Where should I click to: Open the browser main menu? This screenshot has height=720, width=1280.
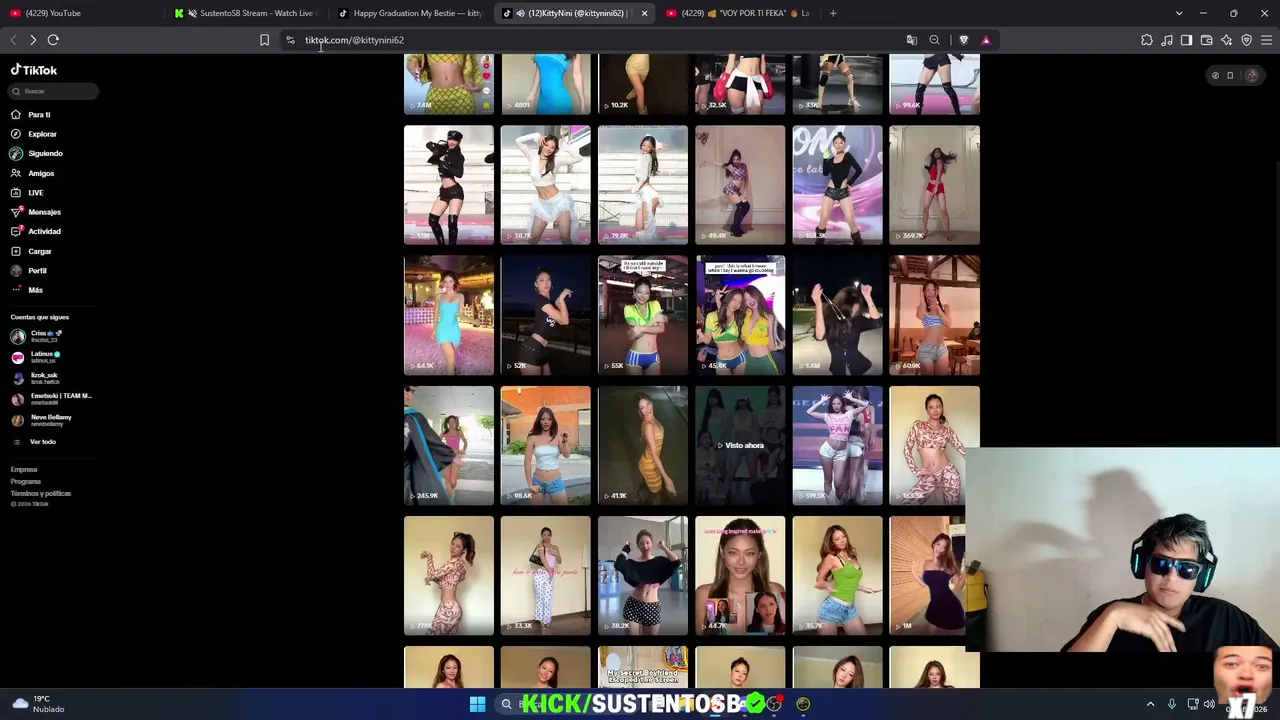[x=1267, y=40]
